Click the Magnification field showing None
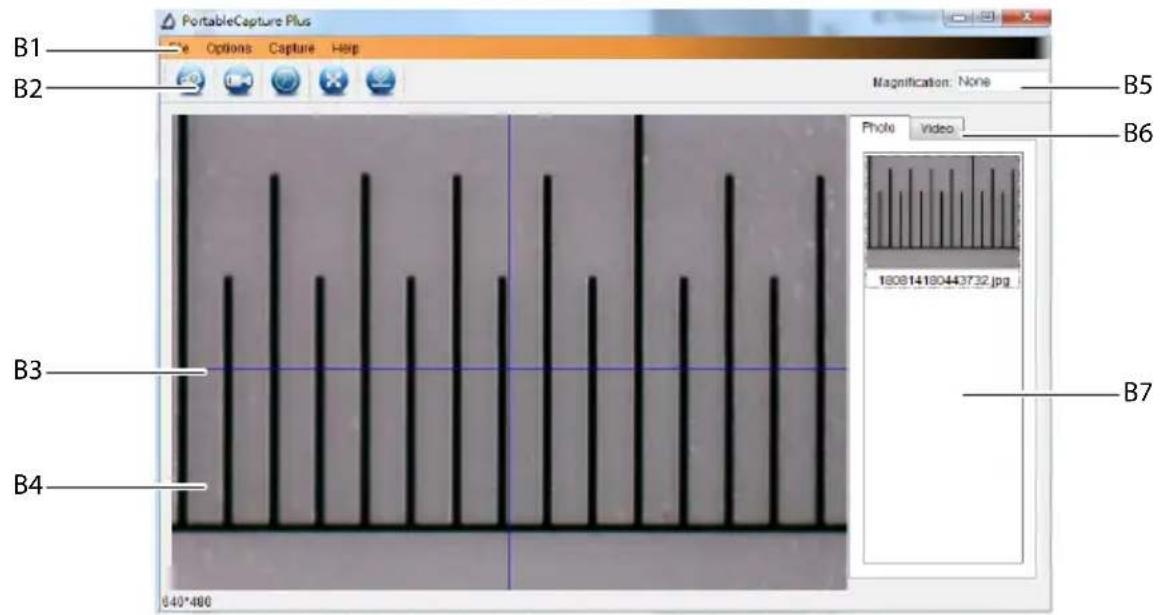The image size is (1160, 615). 1002,82
